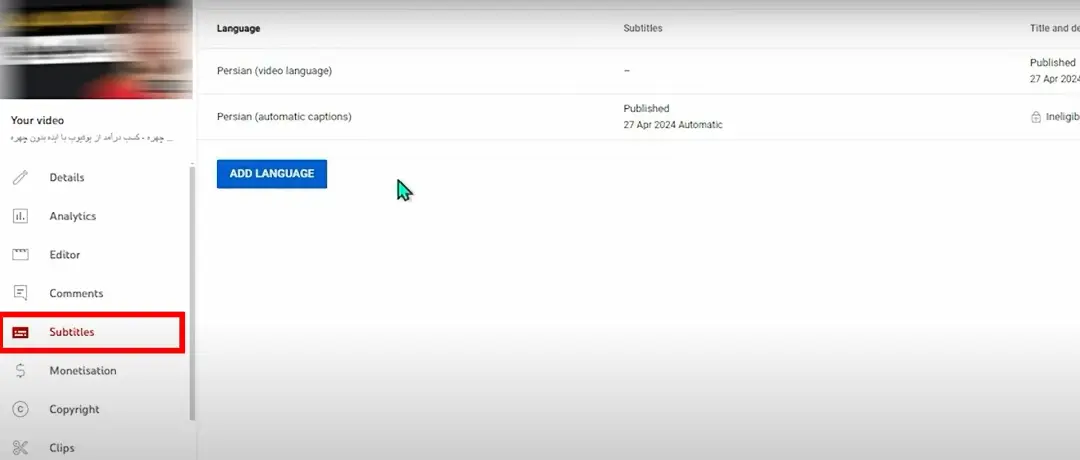Screen dimensions: 1080x460
Task: Click the Published 27 Apr 2024 Automatic subtitle
Action: point(673,117)
